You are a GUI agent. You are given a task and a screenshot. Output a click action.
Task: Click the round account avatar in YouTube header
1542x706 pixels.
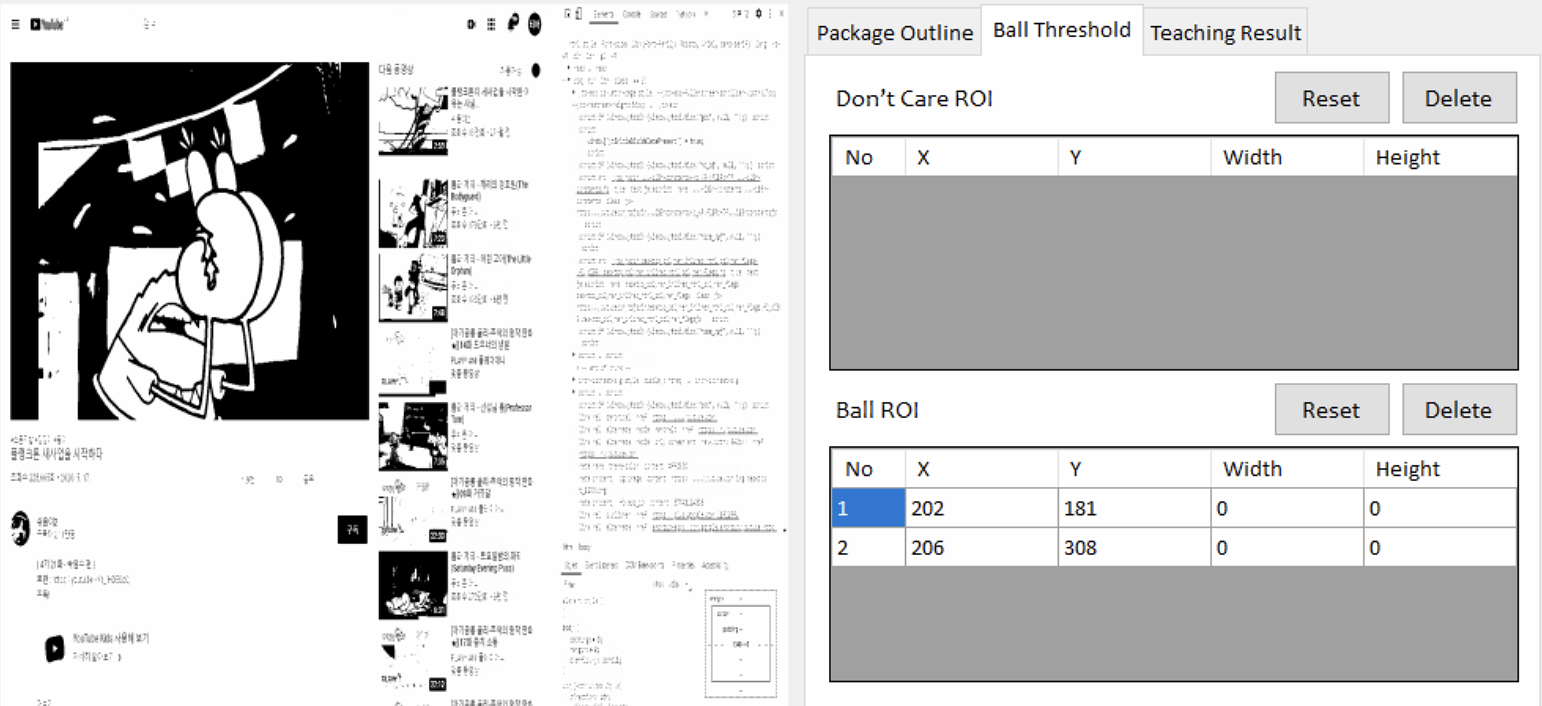pos(534,24)
